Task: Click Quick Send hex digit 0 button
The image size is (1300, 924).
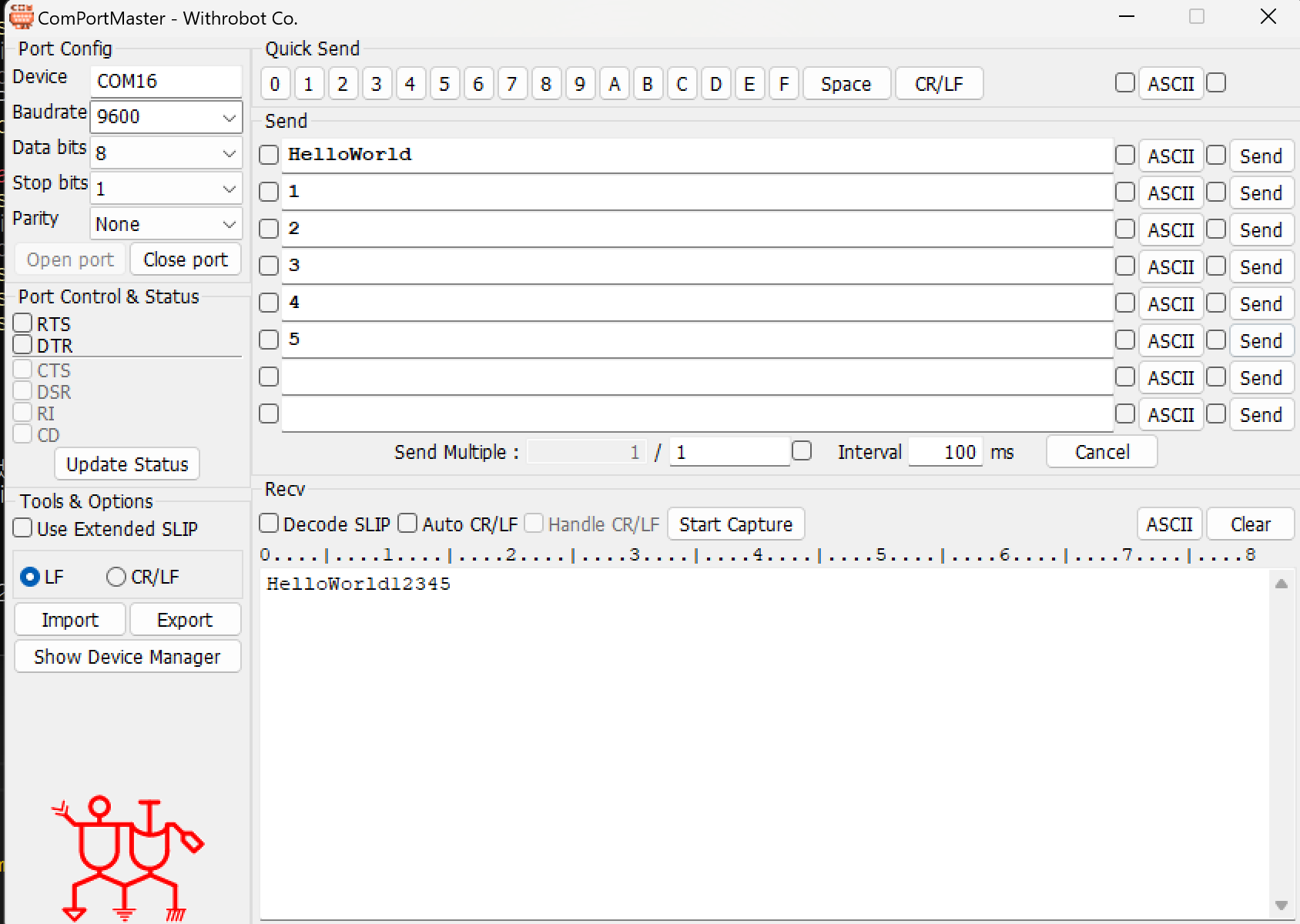Action: tap(275, 84)
